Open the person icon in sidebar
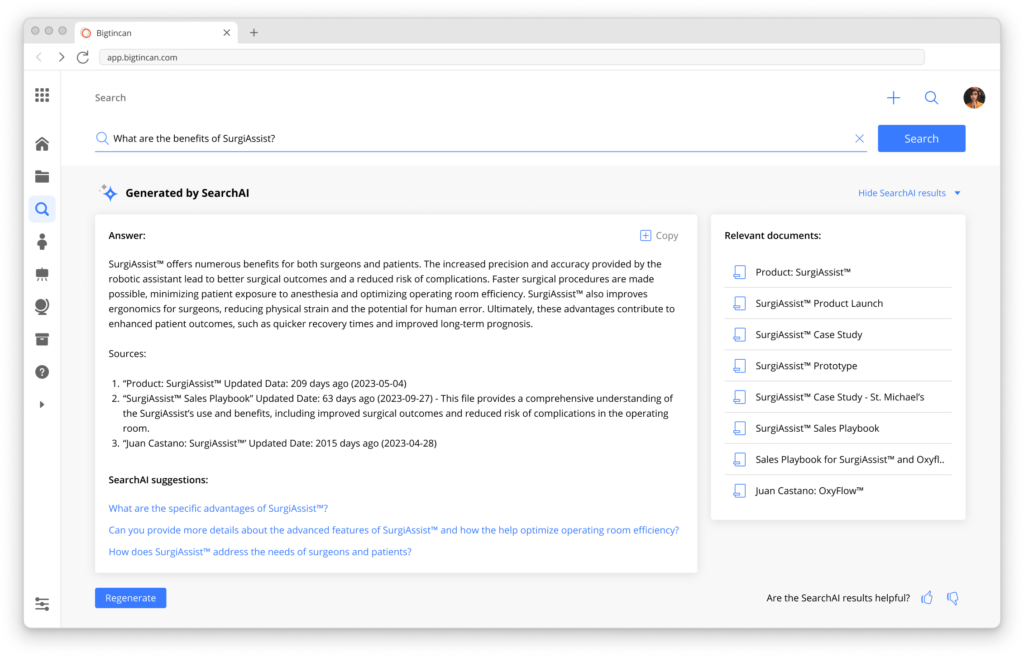Image resolution: width=1024 pixels, height=657 pixels. (x=42, y=242)
